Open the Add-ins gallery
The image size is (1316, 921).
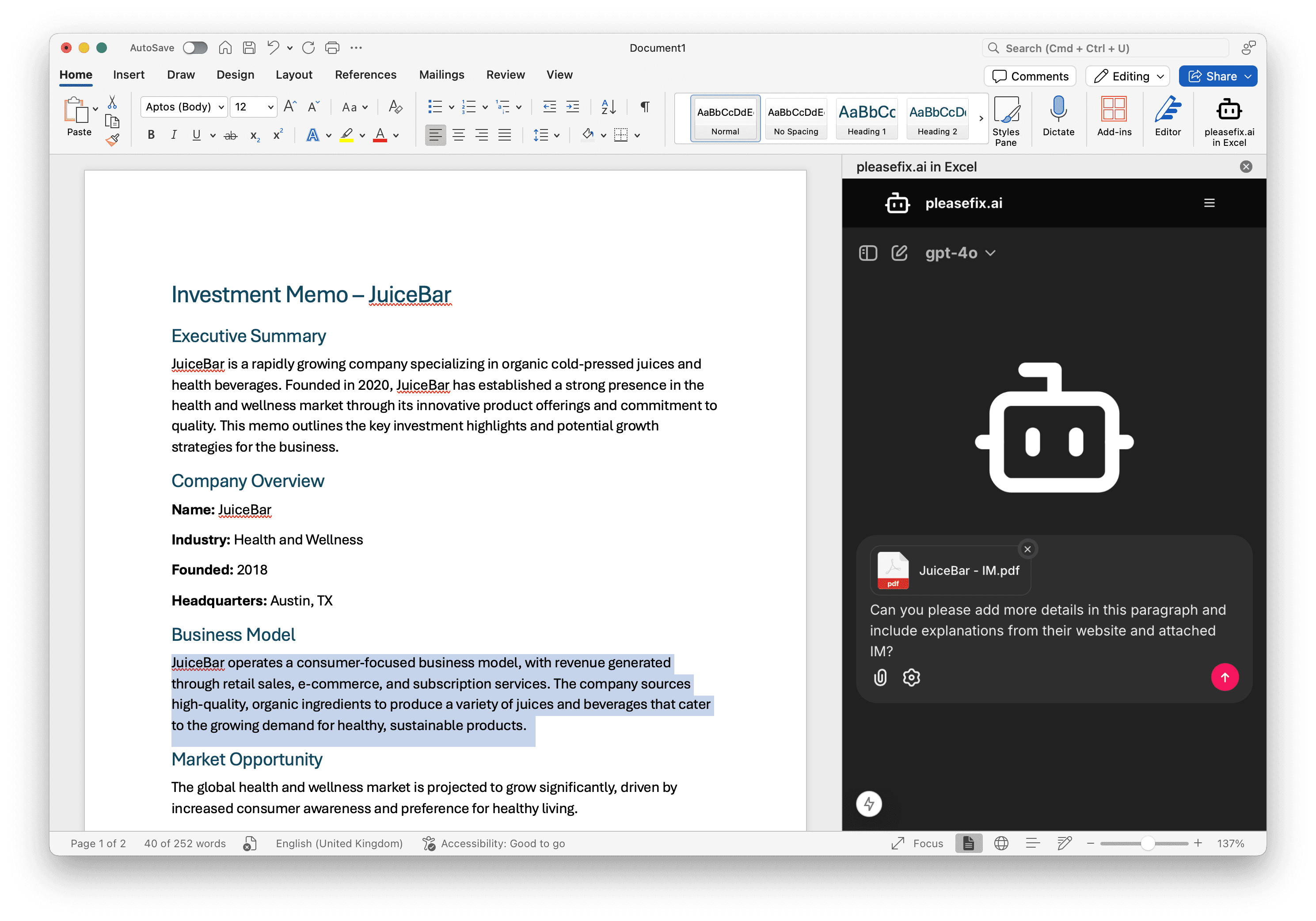[x=1114, y=116]
